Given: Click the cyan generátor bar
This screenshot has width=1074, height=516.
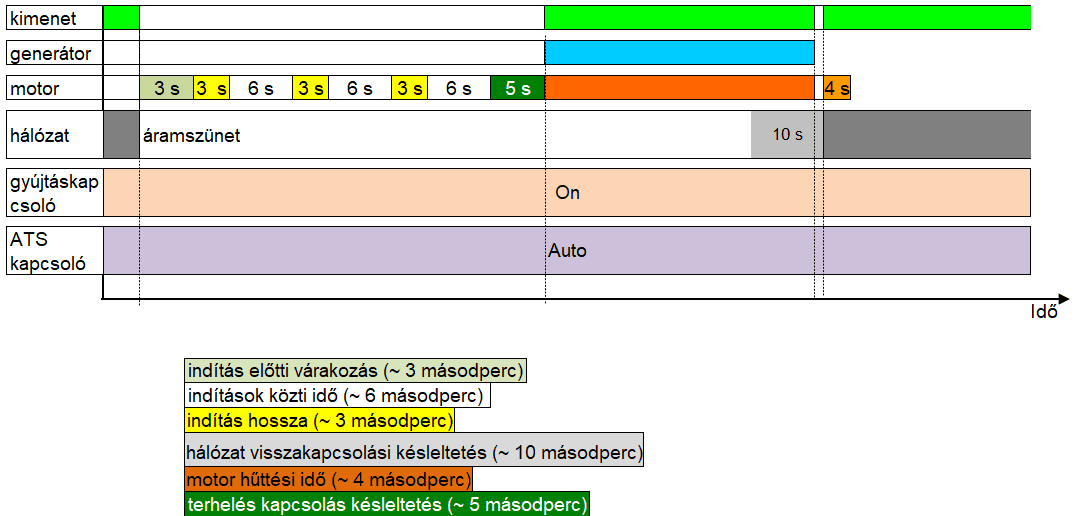Looking at the screenshot, I should 679,52.
